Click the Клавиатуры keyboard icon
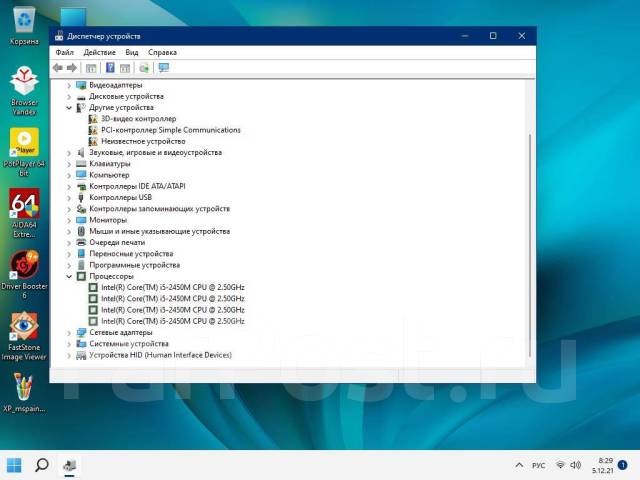Screen dimensions: 640x480 click(x=81, y=164)
